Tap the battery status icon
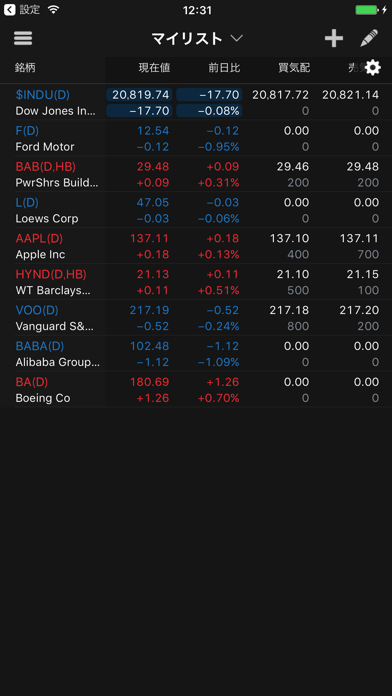This screenshot has width=392, height=696. tap(367, 9)
